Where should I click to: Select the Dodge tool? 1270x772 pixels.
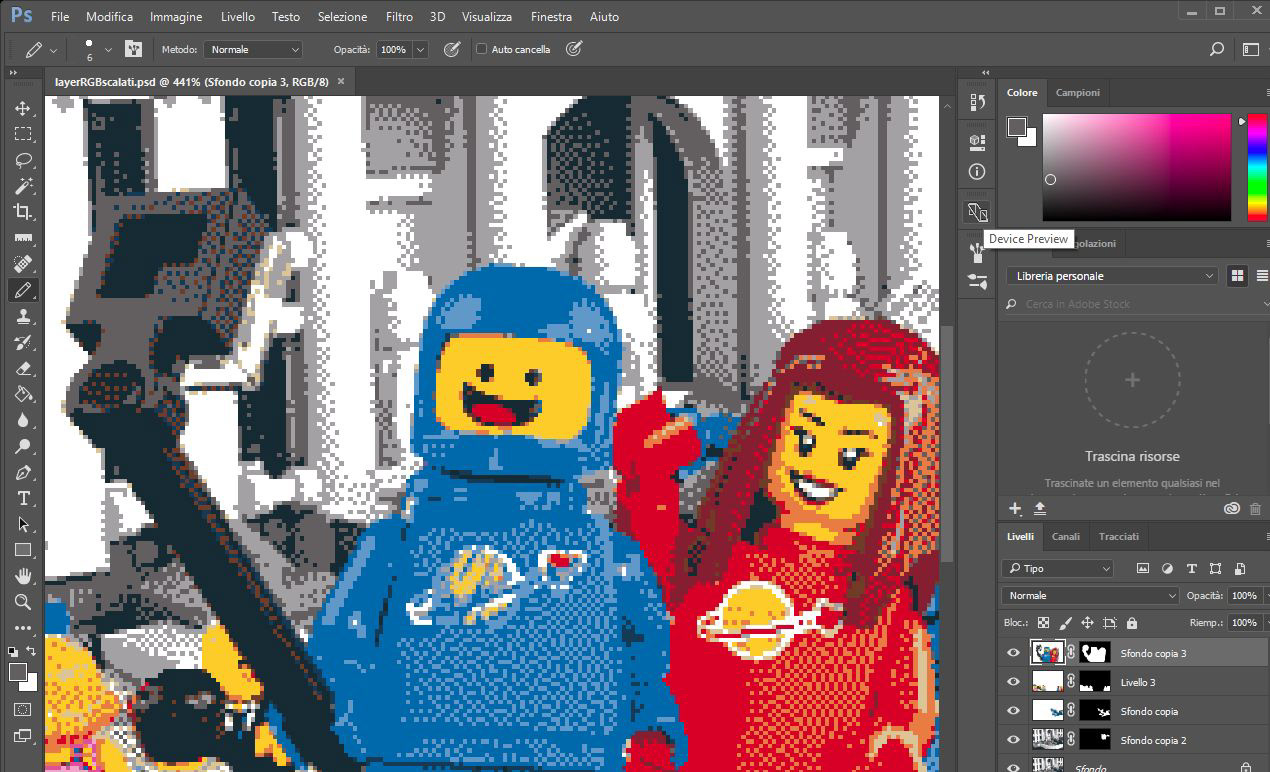[x=22, y=446]
